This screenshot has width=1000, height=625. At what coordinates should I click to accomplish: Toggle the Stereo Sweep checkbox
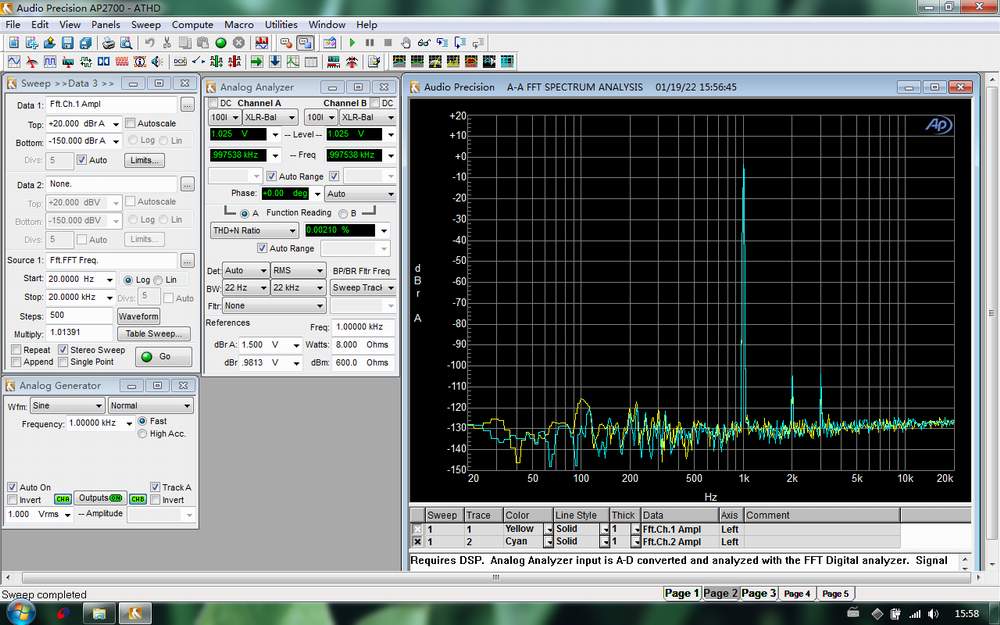click(x=62, y=349)
